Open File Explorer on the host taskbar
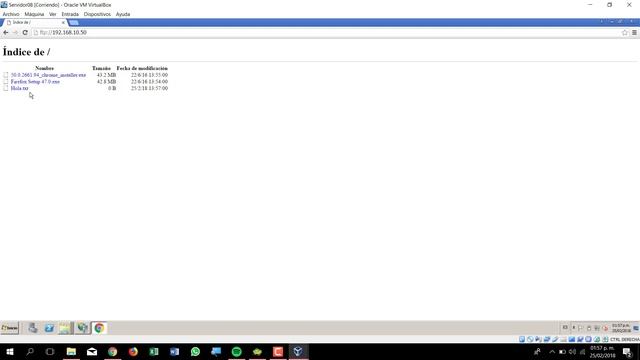The width and height of the screenshot is (640, 360). pos(71,352)
